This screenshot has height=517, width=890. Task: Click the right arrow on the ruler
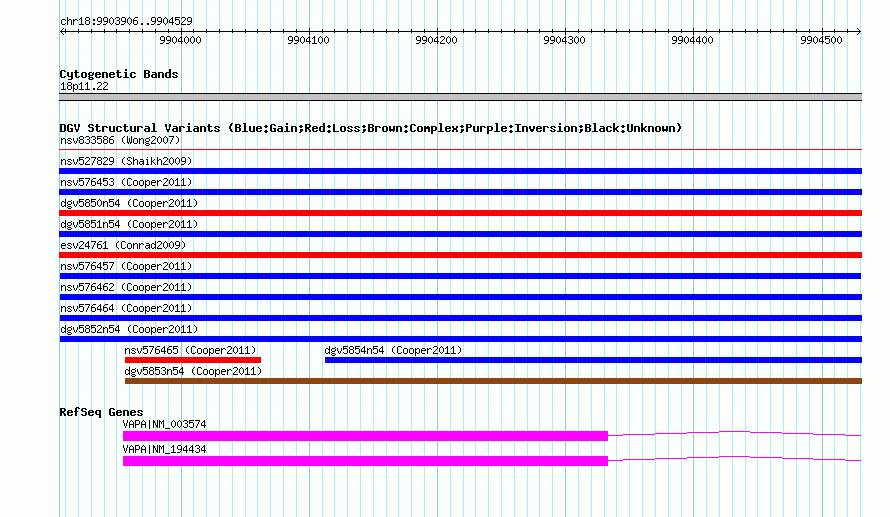[x=859, y=32]
